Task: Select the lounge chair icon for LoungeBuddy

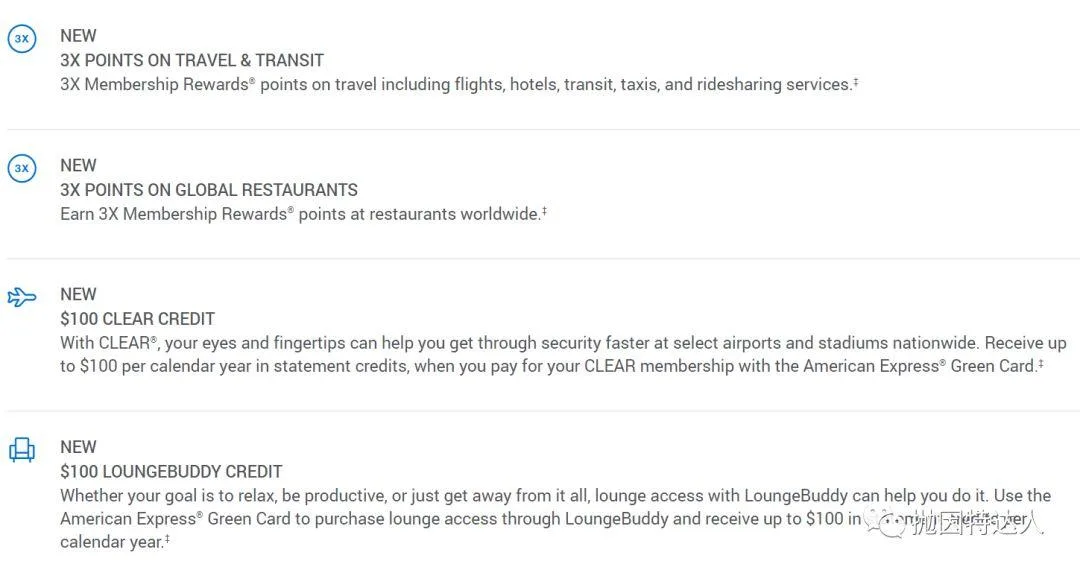Action: click(21, 450)
